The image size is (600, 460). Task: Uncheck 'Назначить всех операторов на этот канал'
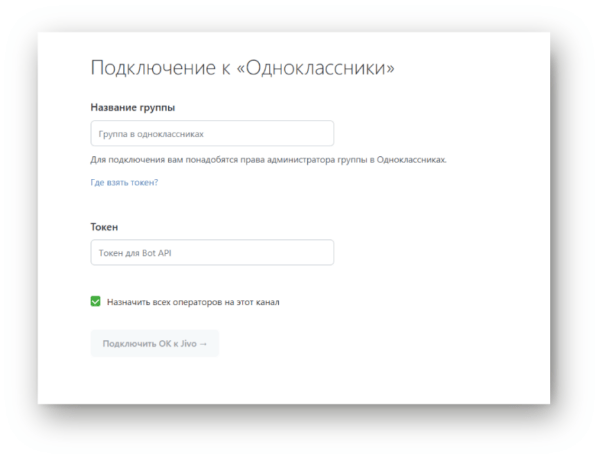click(96, 301)
